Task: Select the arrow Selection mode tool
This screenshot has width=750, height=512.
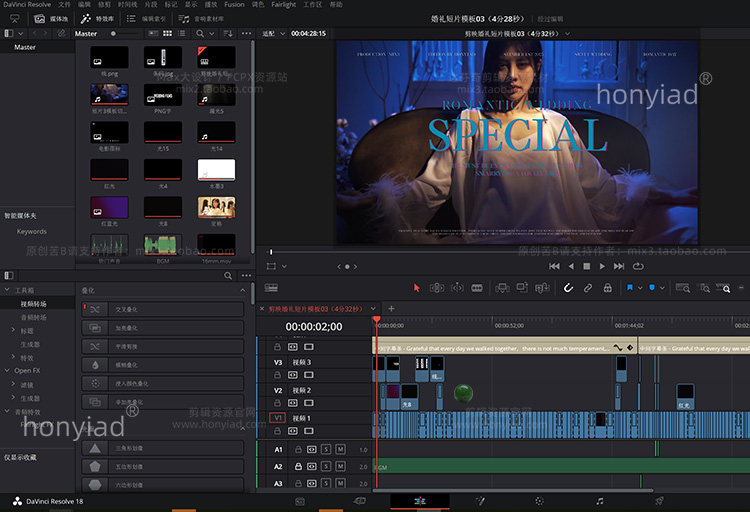Action: coord(418,288)
